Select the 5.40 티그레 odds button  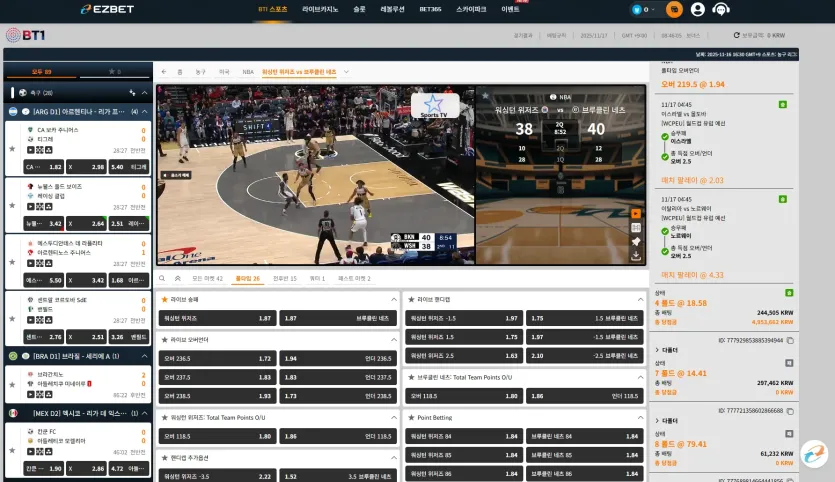pos(128,167)
